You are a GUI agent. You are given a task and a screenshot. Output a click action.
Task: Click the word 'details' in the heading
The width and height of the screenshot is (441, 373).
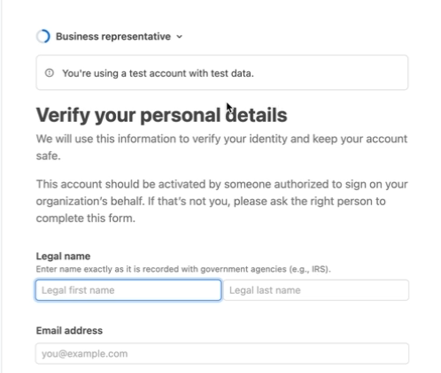click(256, 115)
